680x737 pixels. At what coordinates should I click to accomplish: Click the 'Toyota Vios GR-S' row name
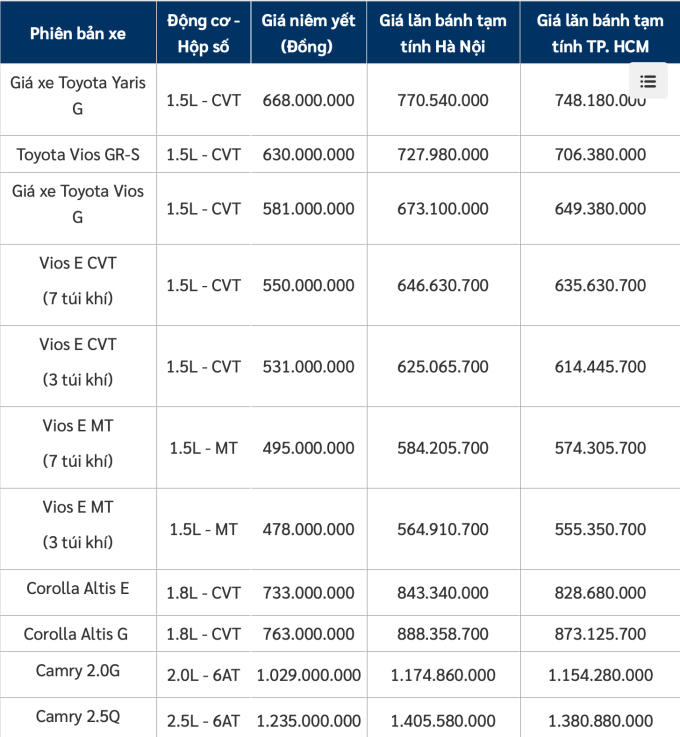point(78,155)
